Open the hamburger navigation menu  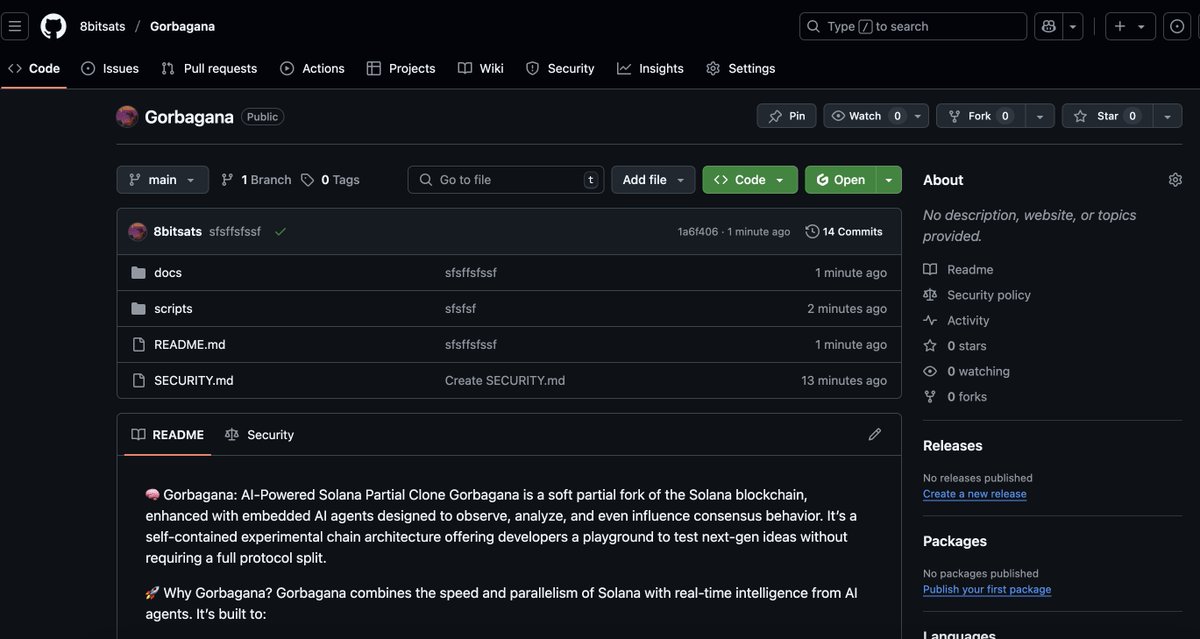[x=14, y=26]
